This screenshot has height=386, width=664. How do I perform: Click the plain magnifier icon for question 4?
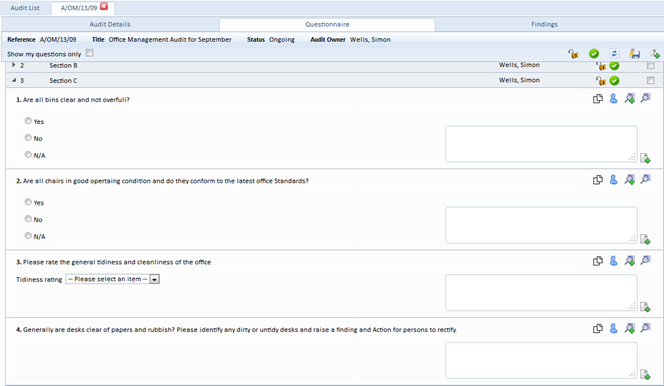point(645,328)
